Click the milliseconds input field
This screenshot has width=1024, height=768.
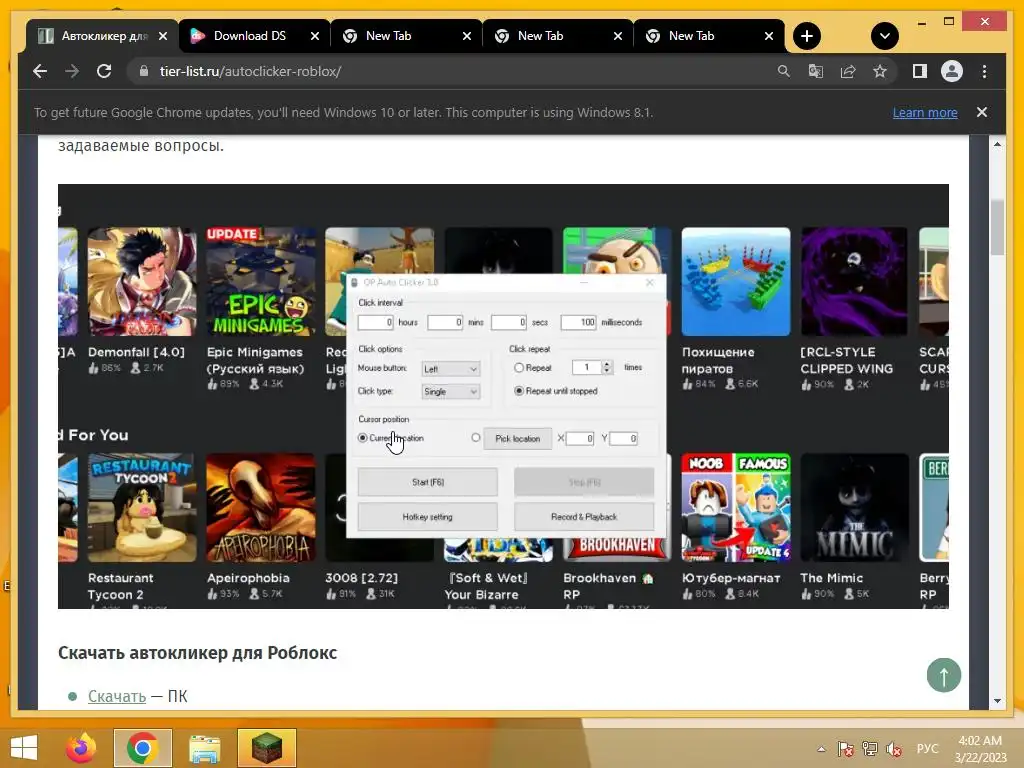(x=579, y=322)
